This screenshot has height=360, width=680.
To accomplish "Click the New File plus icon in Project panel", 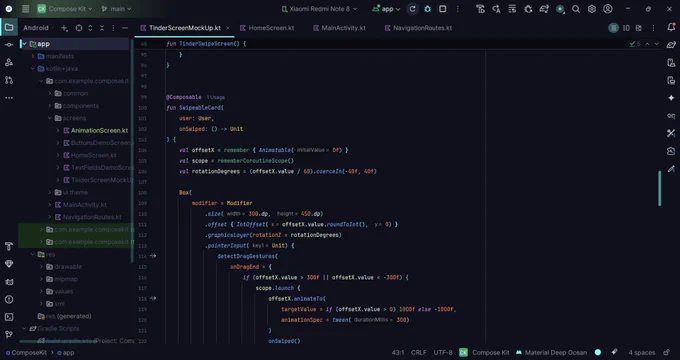I will [x=64, y=28].
